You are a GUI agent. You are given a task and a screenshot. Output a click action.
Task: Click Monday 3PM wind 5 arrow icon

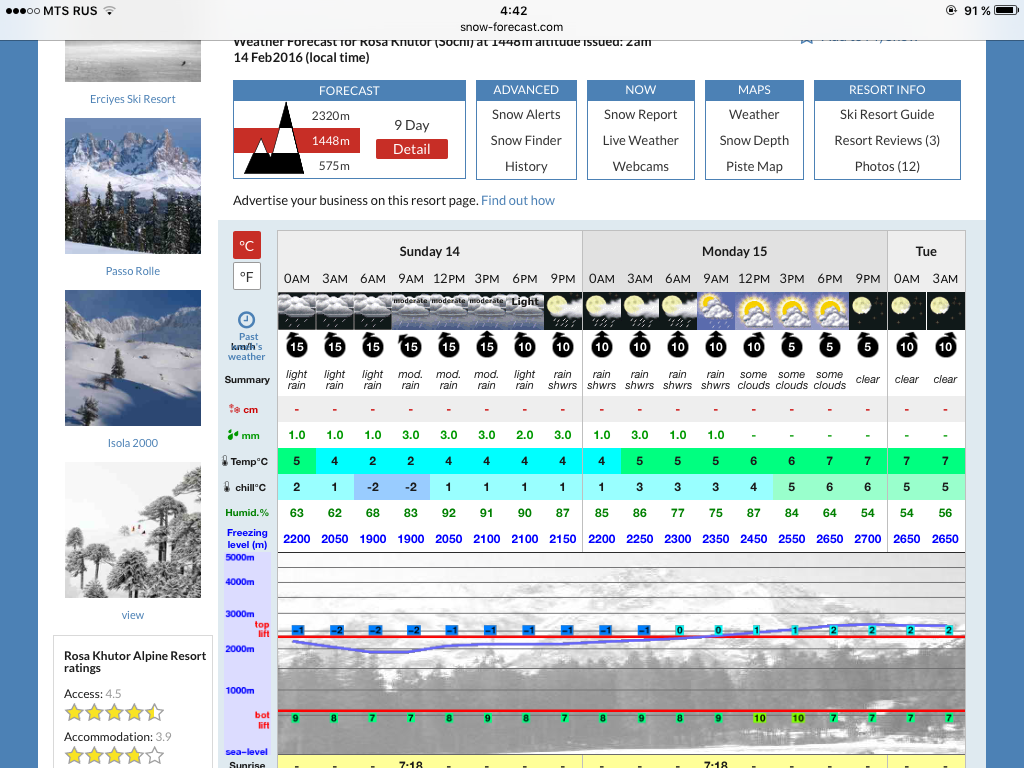pos(792,345)
